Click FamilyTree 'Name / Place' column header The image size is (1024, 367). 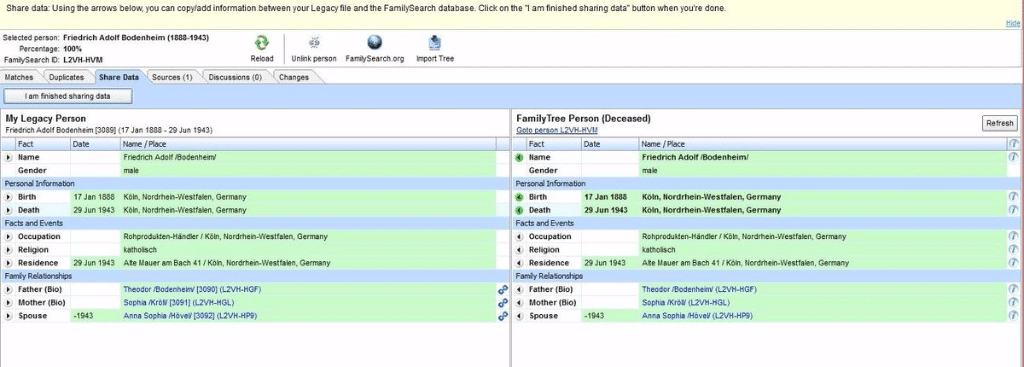[824, 144]
